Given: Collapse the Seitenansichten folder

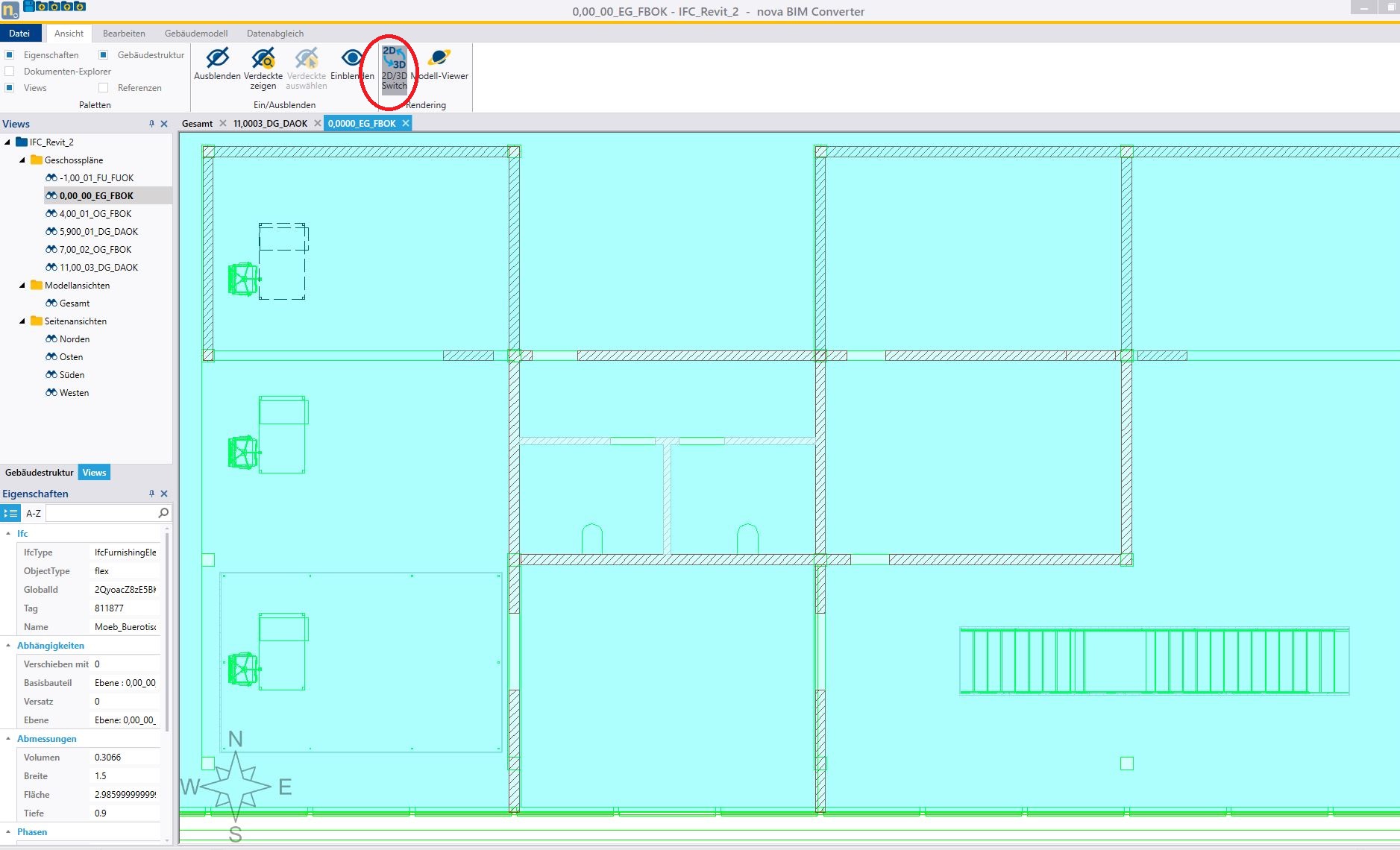Looking at the screenshot, I should pyautogui.click(x=22, y=321).
